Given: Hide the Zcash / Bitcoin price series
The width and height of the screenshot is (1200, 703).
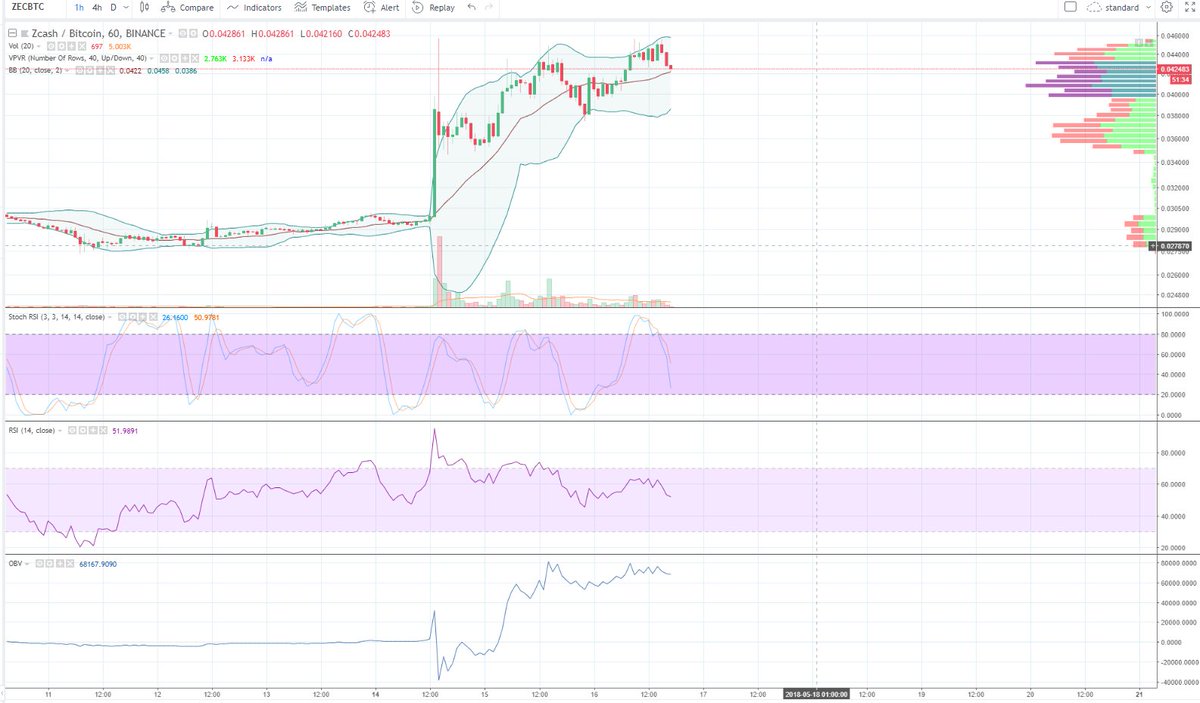Looking at the screenshot, I should tap(182, 33).
